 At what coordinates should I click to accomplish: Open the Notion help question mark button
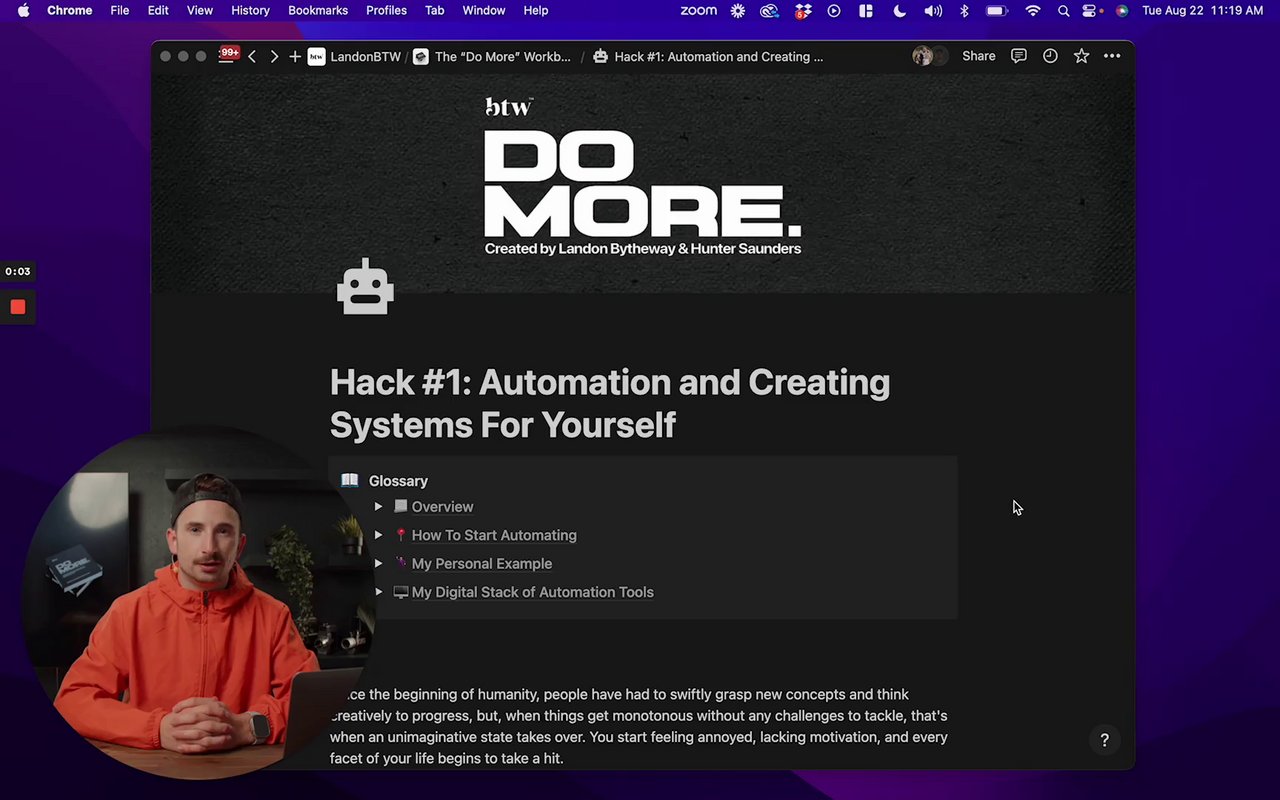click(x=1104, y=740)
